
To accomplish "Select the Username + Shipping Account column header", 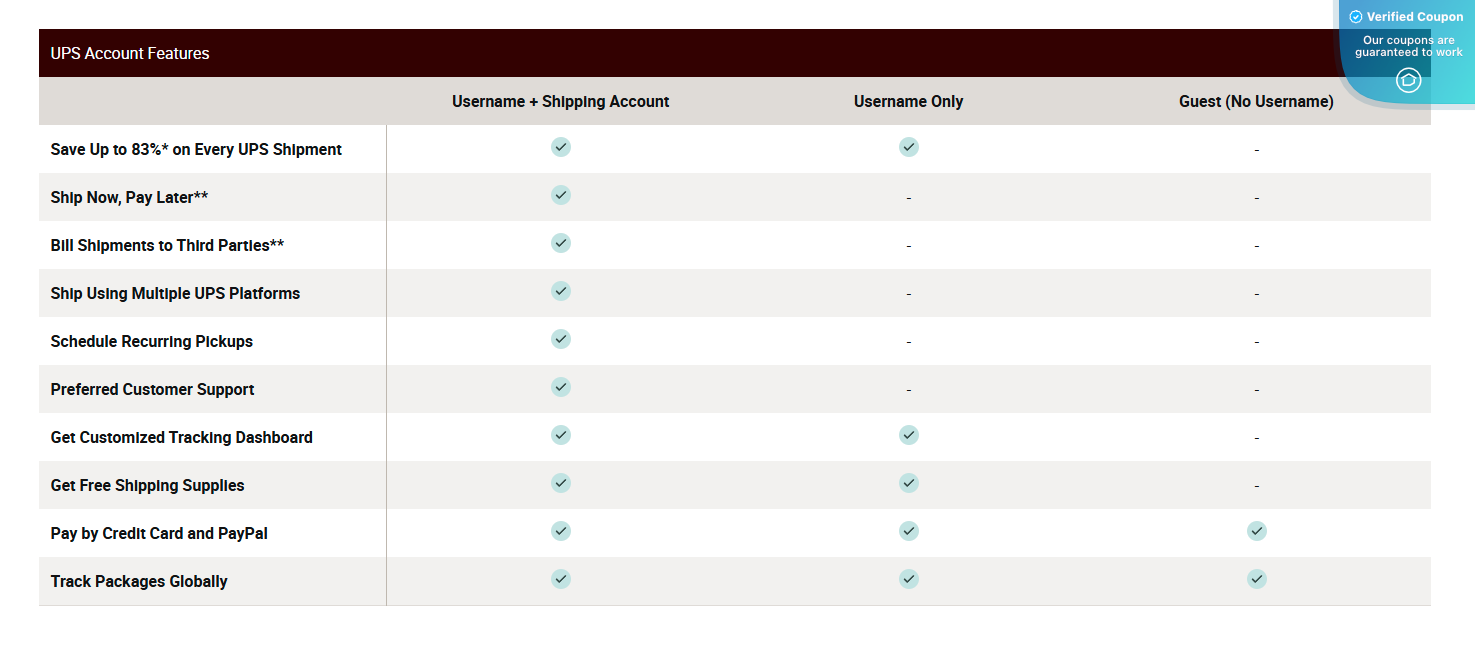I will (x=560, y=102).
